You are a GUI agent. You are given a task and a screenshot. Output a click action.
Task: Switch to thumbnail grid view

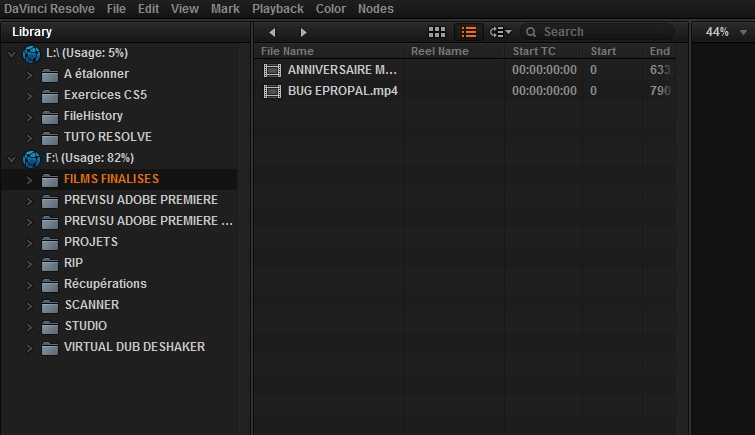437,32
